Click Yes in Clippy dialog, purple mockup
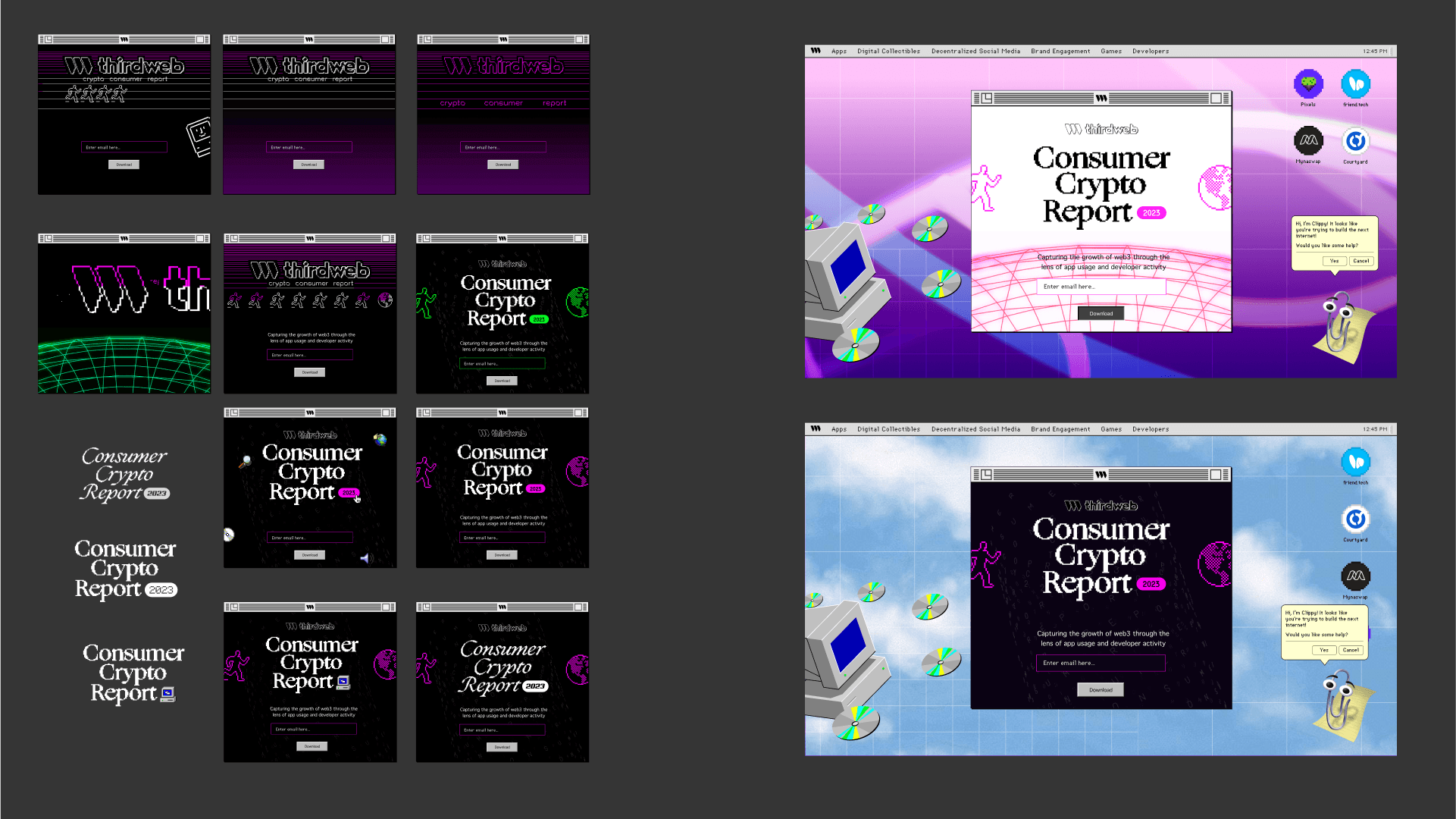The image size is (1456, 819). (x=1334, y=261)
